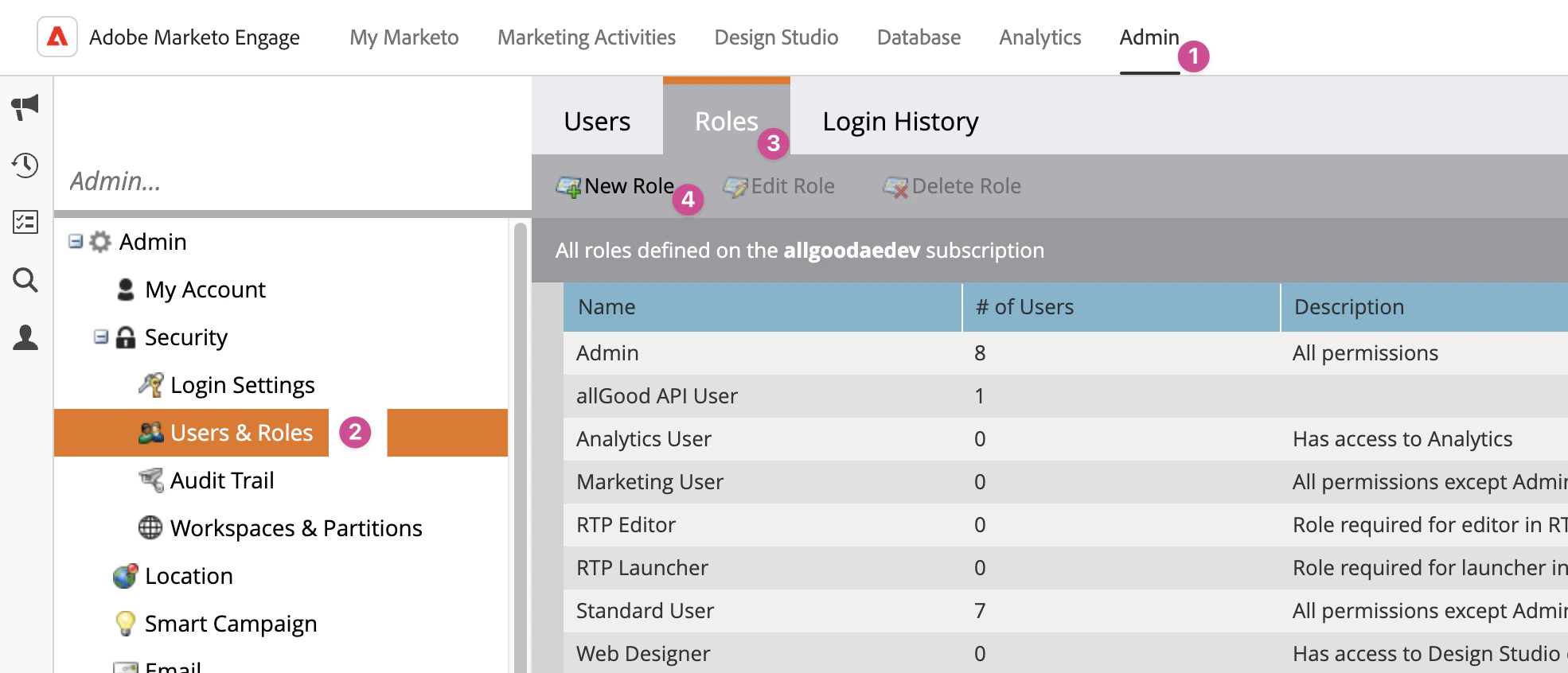Click the camera icon beside Audit Trail

pyautogui.click(x=151, y=480)
